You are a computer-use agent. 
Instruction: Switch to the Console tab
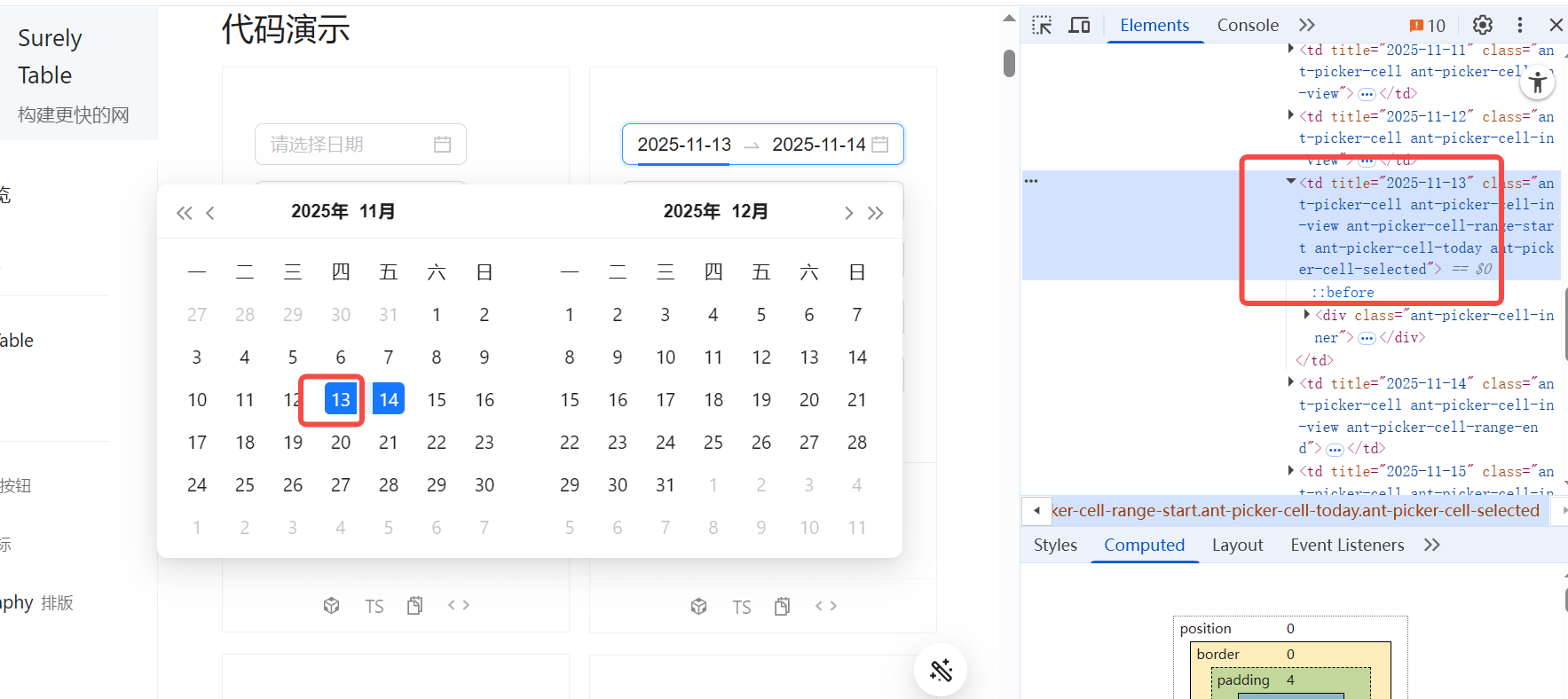1247,25
